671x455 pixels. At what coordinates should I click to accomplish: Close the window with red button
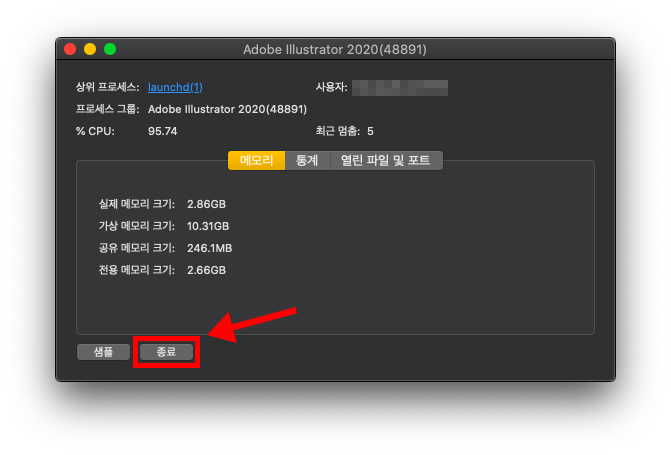[70, 49]
